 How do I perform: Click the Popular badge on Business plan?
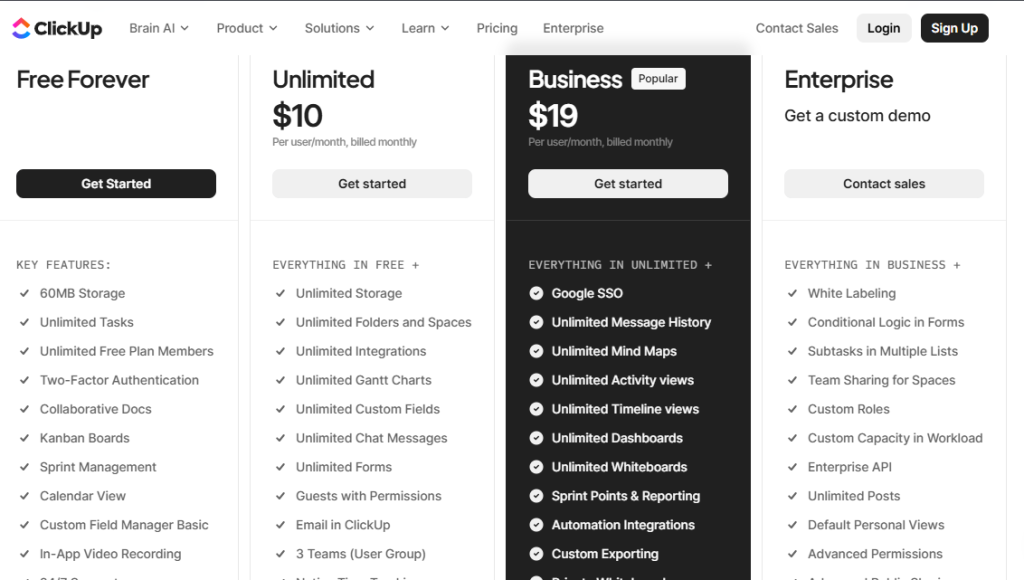tap(658, 79)
